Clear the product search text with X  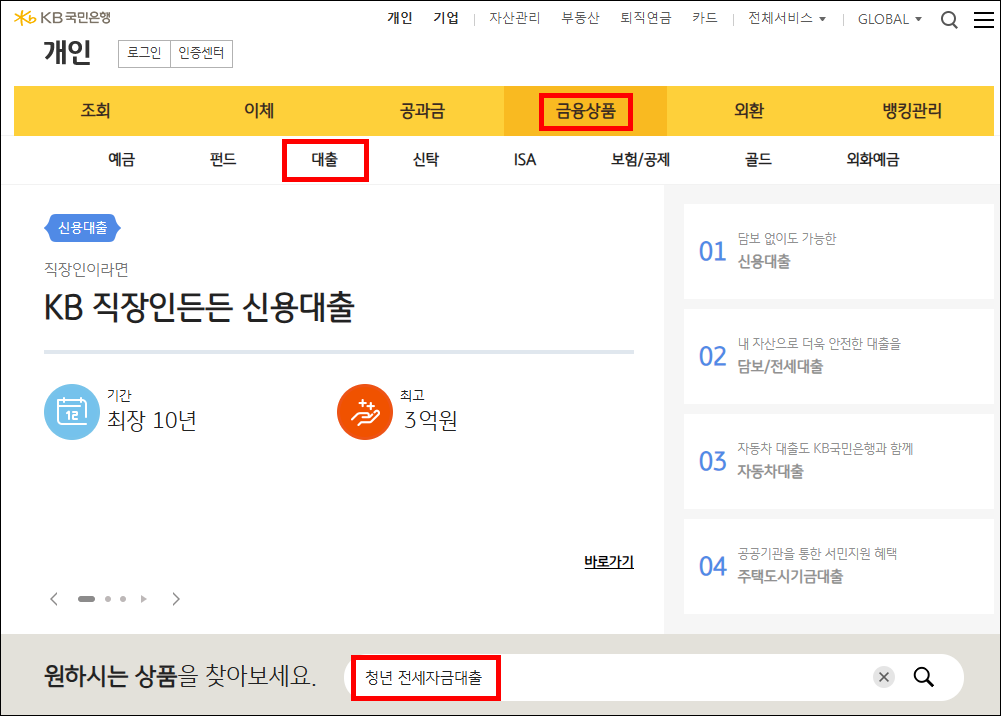point(884,677)
